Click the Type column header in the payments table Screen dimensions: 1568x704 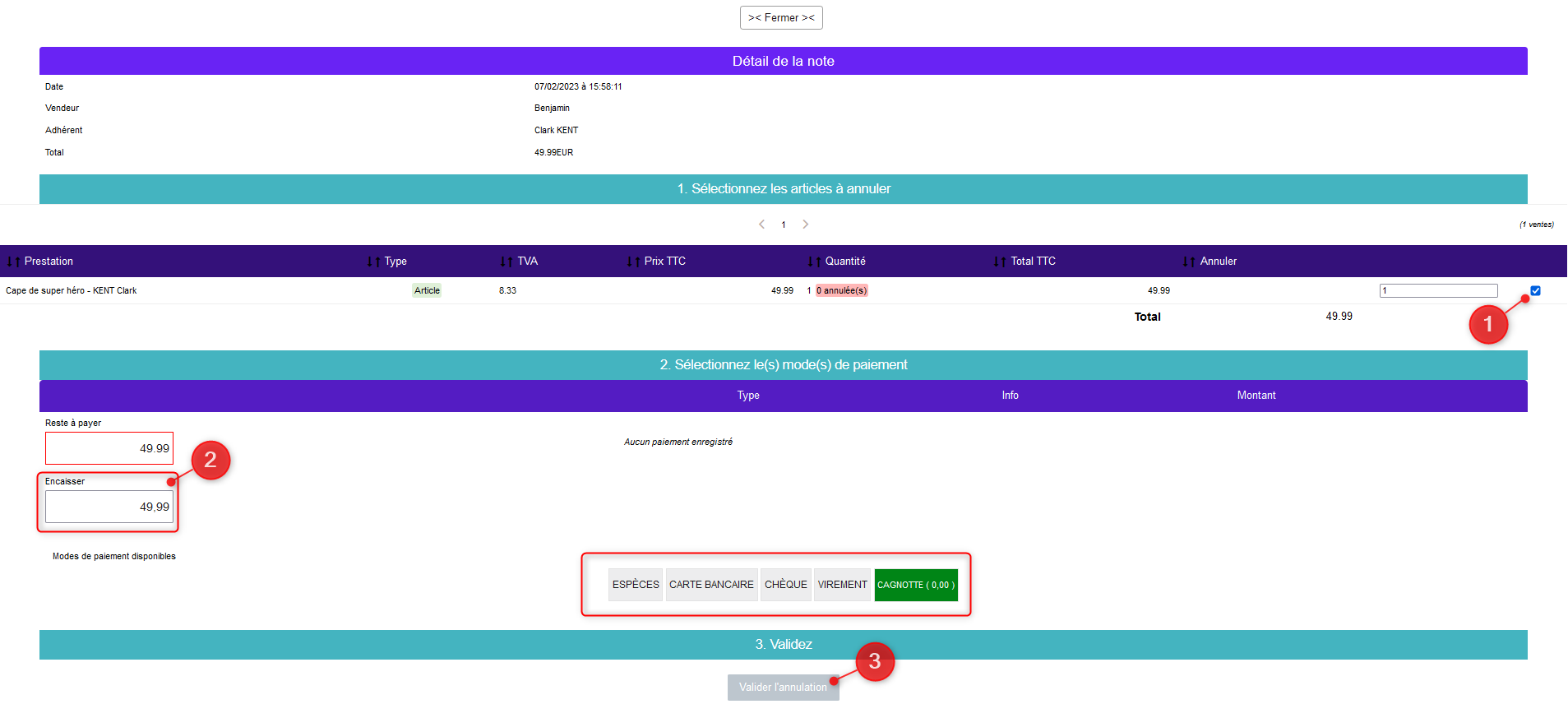pos(748,396)
